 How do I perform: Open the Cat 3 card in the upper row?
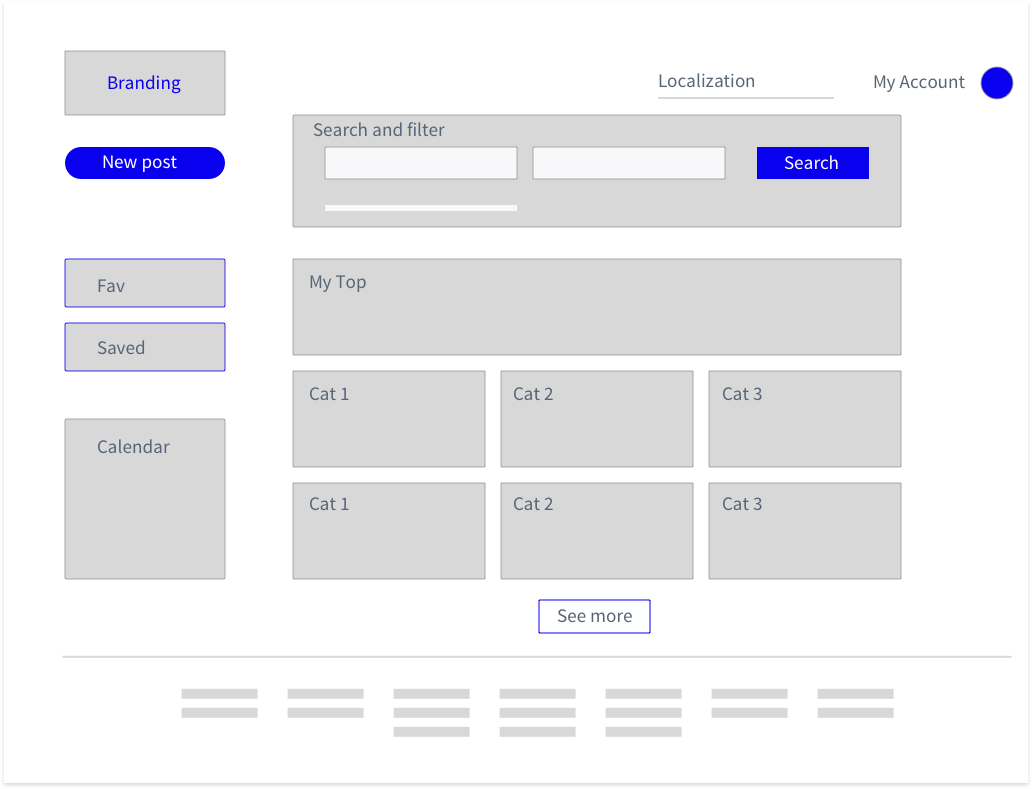pyautogui.click(x=804, y=419)
